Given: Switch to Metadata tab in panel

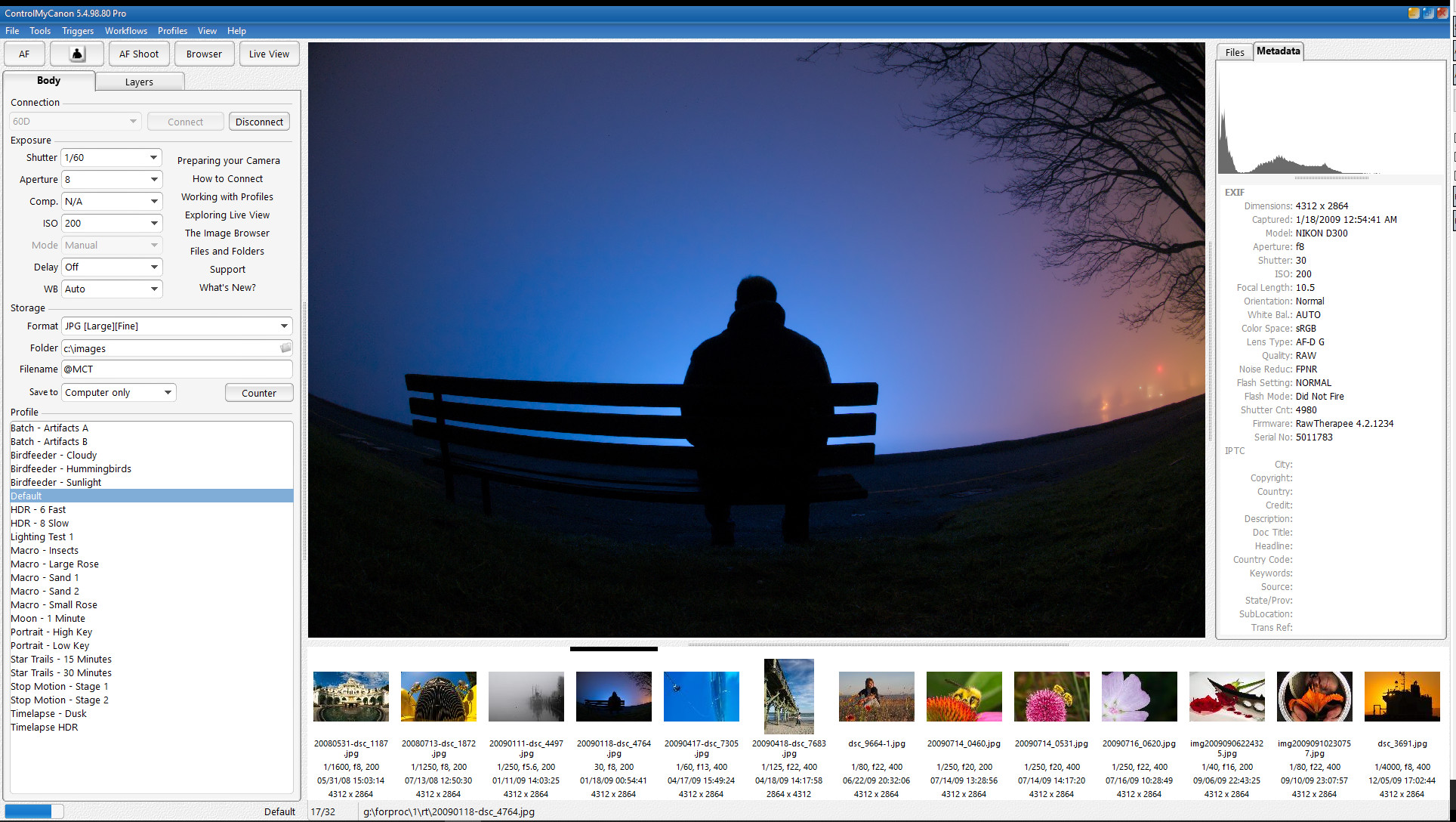Looking at the screenshot, I should click(1278, 51).
